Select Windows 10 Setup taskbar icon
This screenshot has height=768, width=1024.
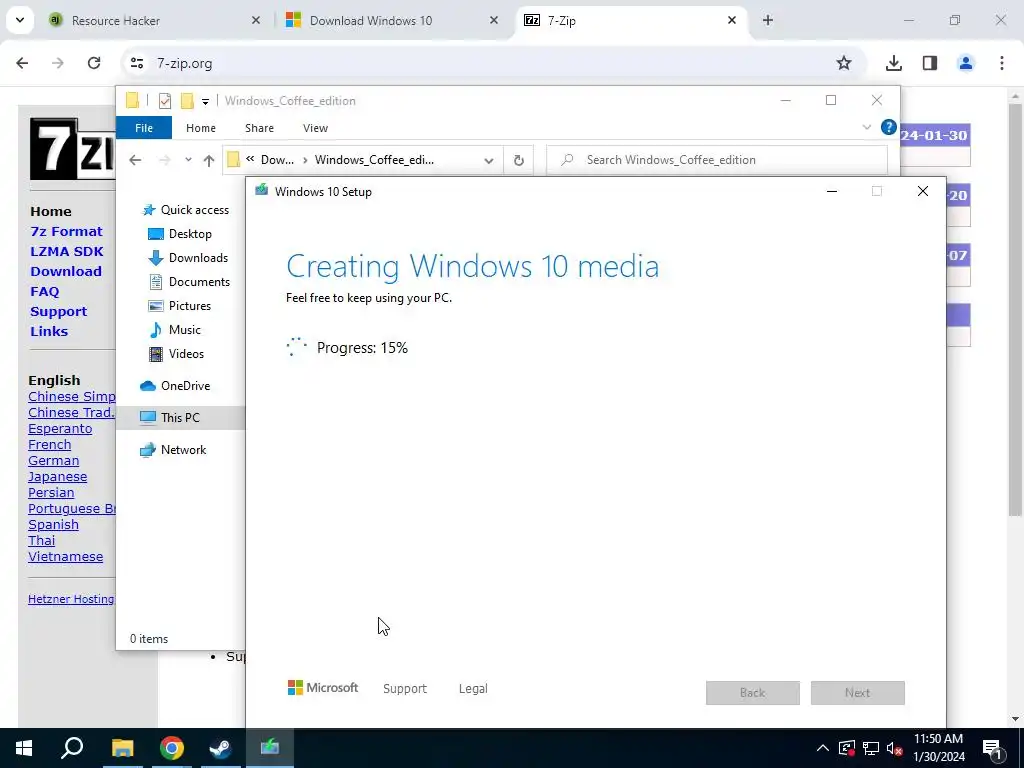[270, 748]
